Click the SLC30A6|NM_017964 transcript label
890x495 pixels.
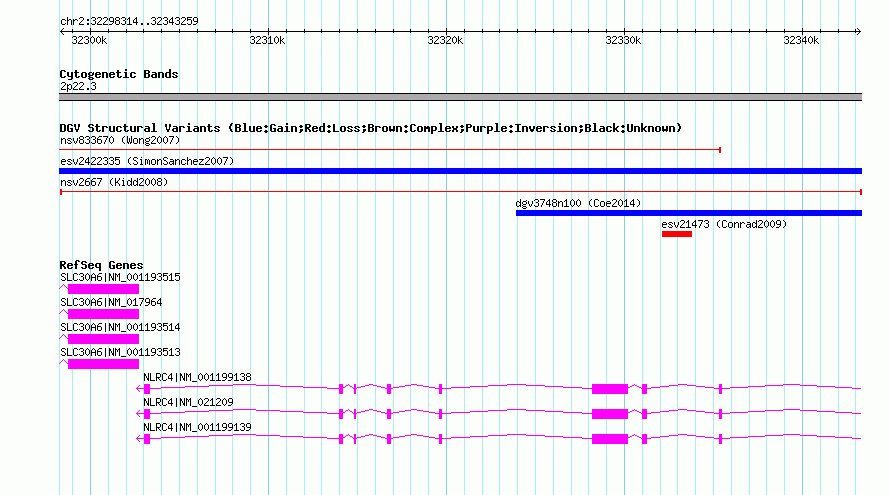pos(111,303)
